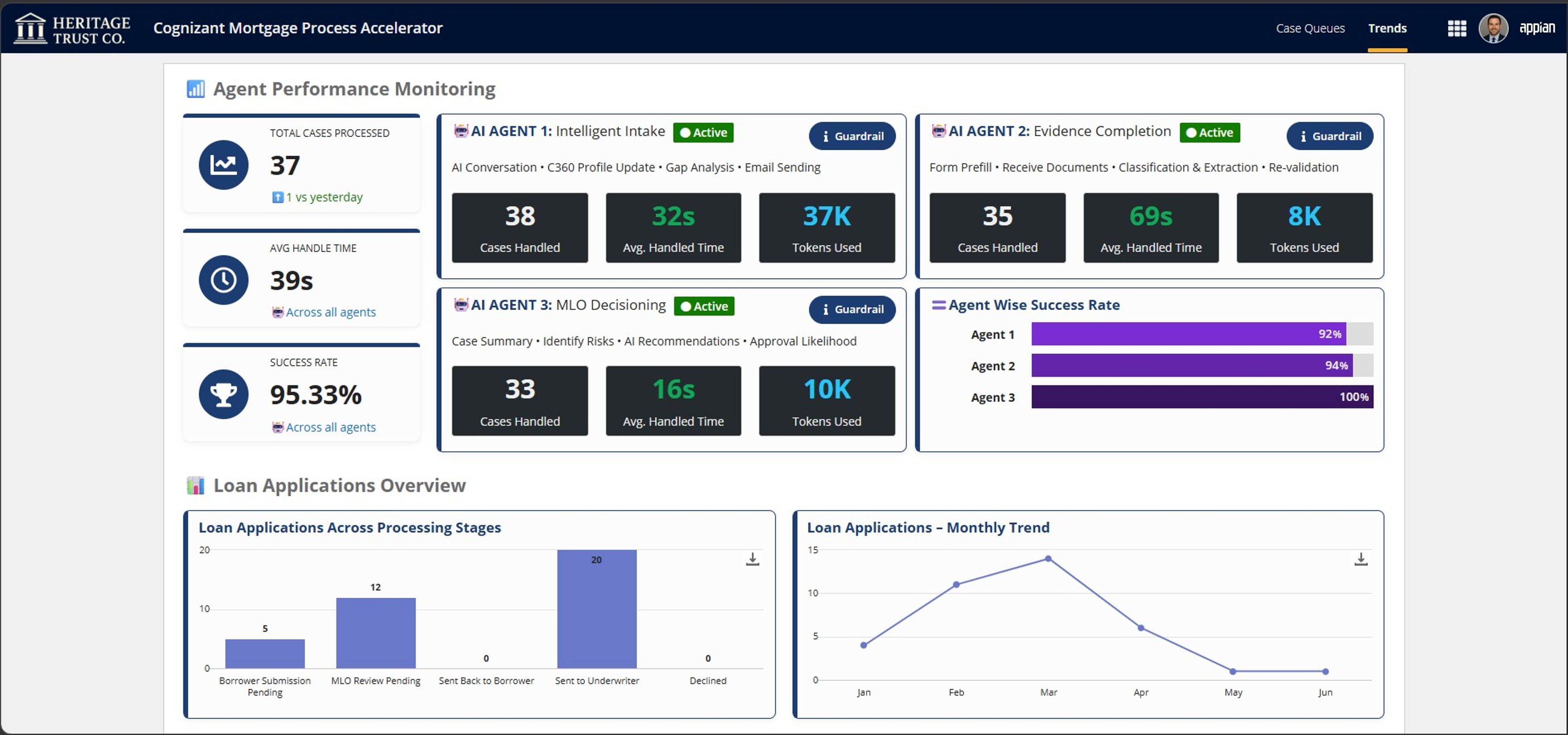
Task: Click the Apr data point on trend line
Action: tap(1141, 628)
